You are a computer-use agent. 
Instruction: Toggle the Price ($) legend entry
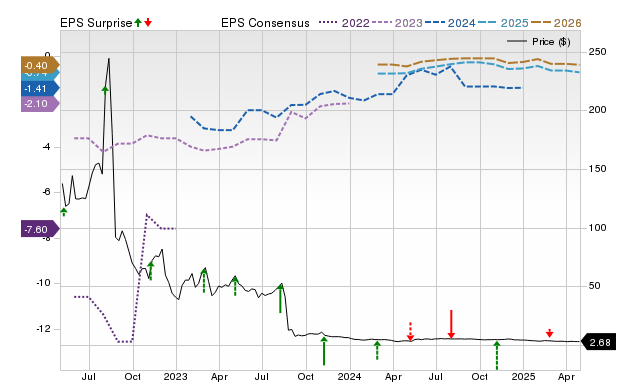point(539,42)
